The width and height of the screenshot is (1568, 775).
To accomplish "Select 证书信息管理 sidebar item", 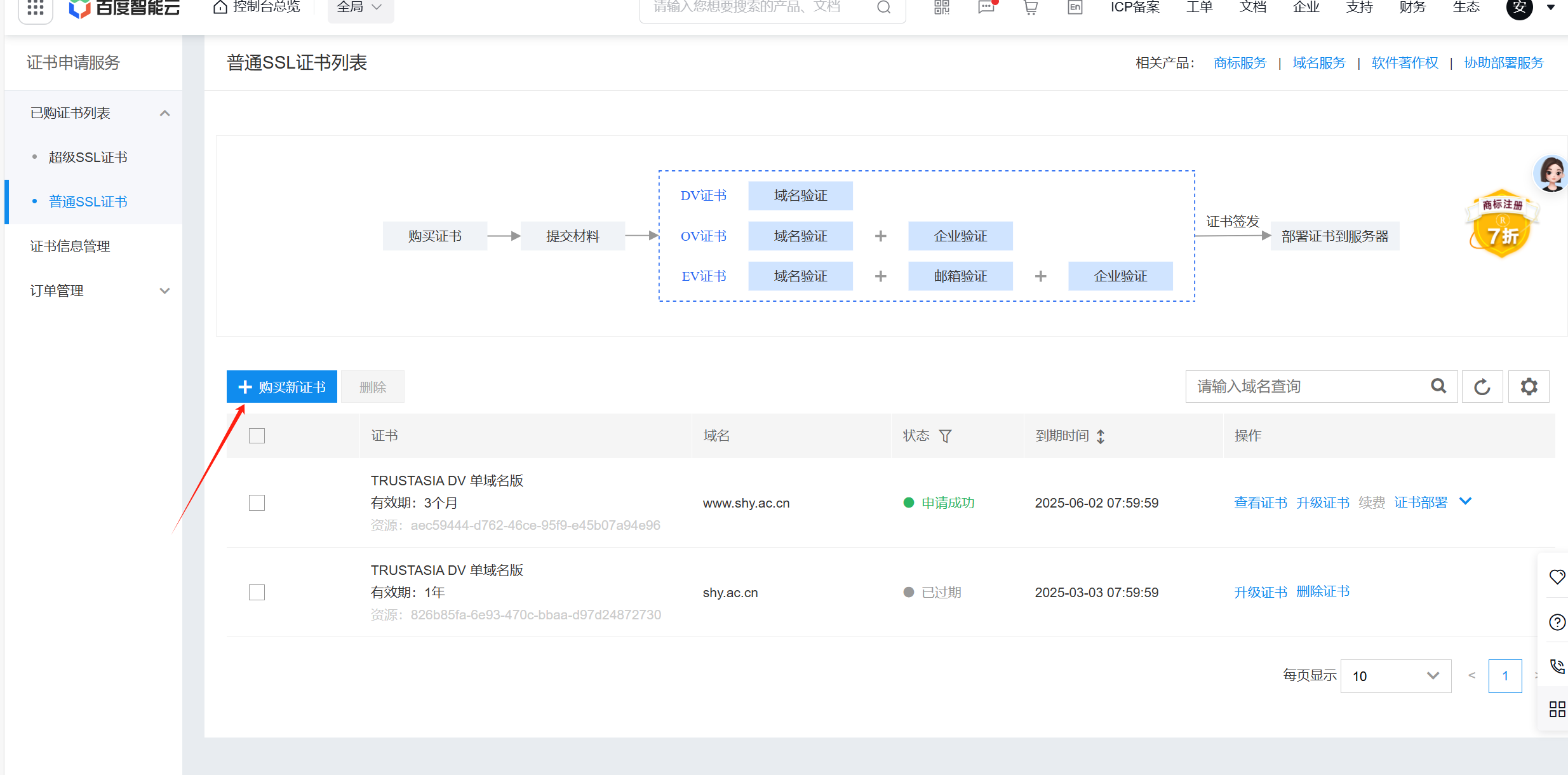I will [70, 246].
